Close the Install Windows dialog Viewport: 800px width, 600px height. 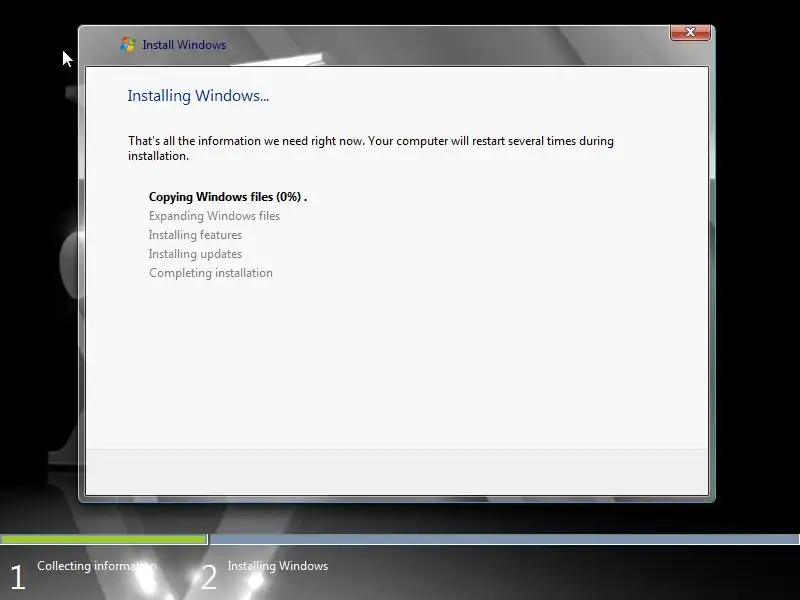[x=690, y=32]
